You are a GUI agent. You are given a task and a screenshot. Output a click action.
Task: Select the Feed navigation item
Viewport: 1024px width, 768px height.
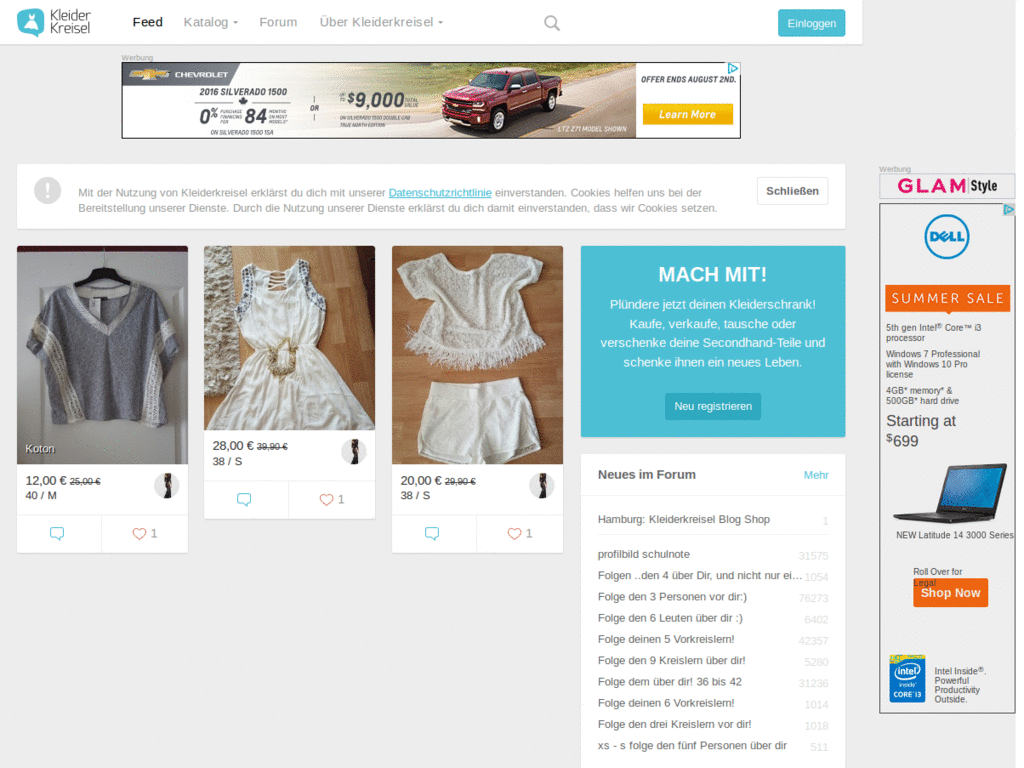point(148,22)
